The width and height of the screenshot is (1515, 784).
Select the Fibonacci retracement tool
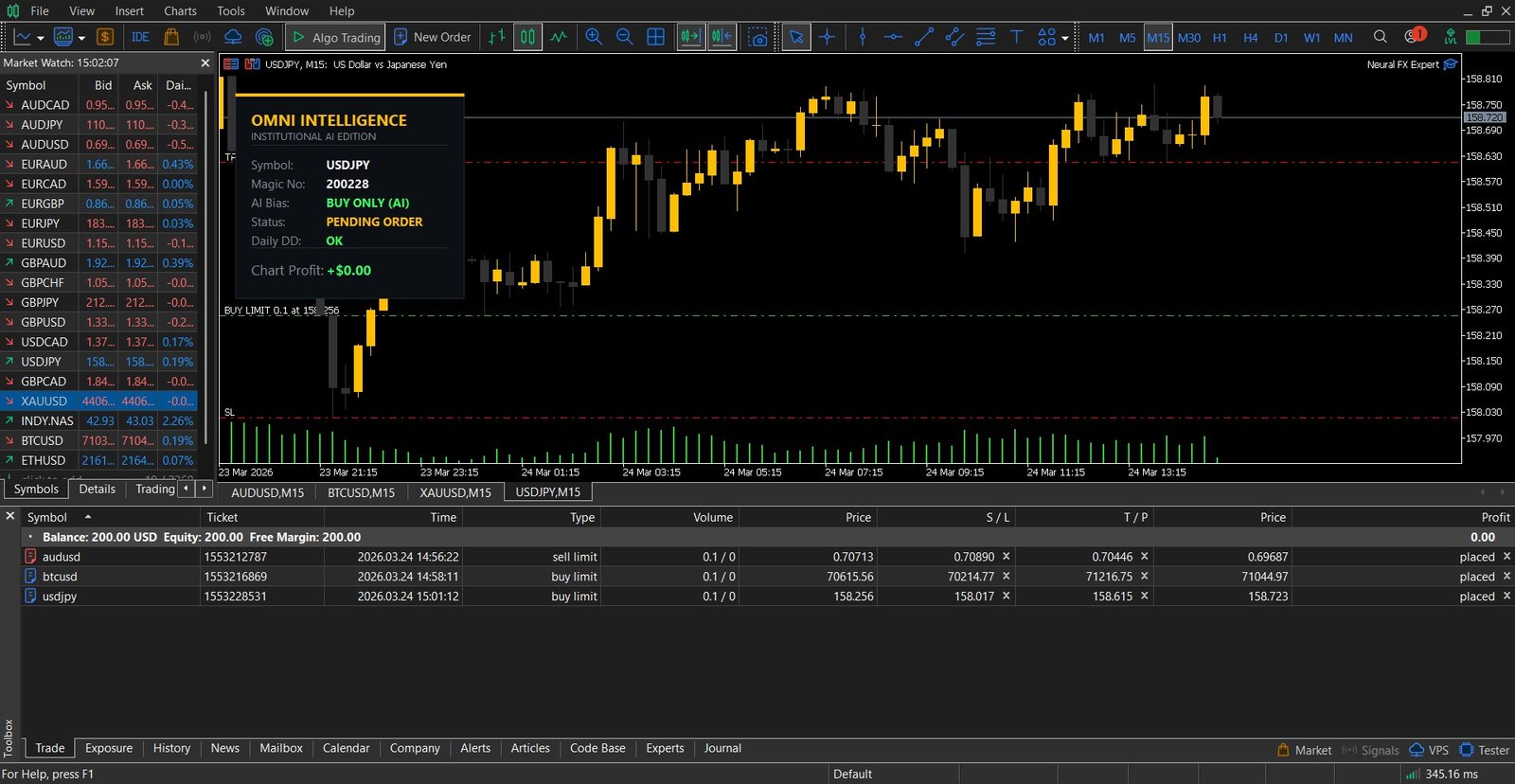[x=986, y=37]
